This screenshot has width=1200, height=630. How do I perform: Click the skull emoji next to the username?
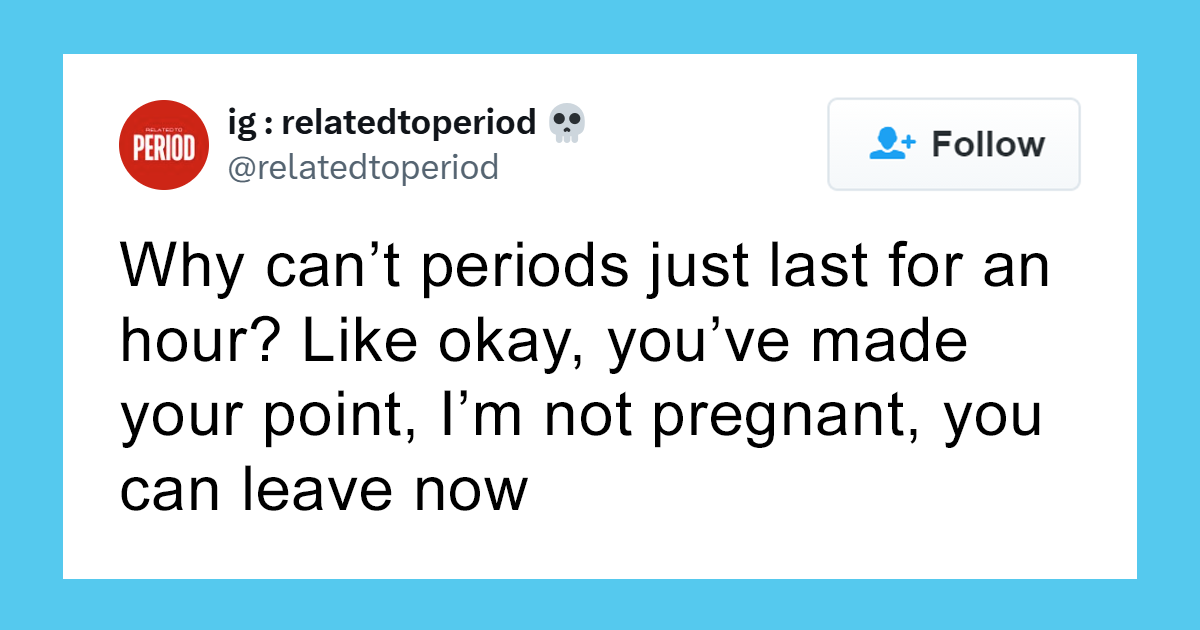point(568,121)
